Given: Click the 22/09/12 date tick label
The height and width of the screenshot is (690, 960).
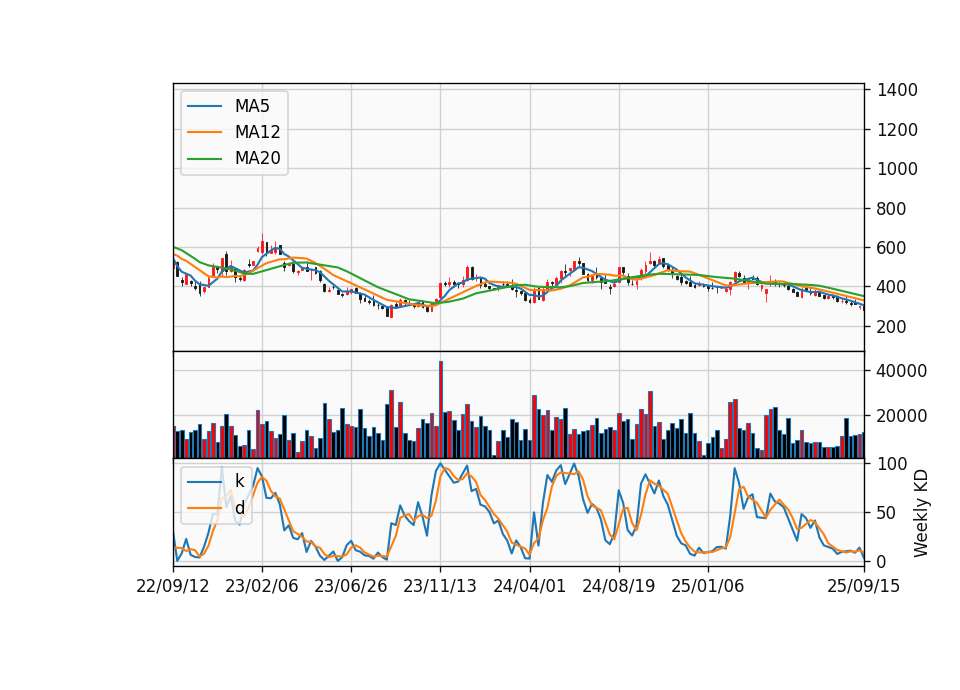Looking at the screenshot, I should (173, 586).
